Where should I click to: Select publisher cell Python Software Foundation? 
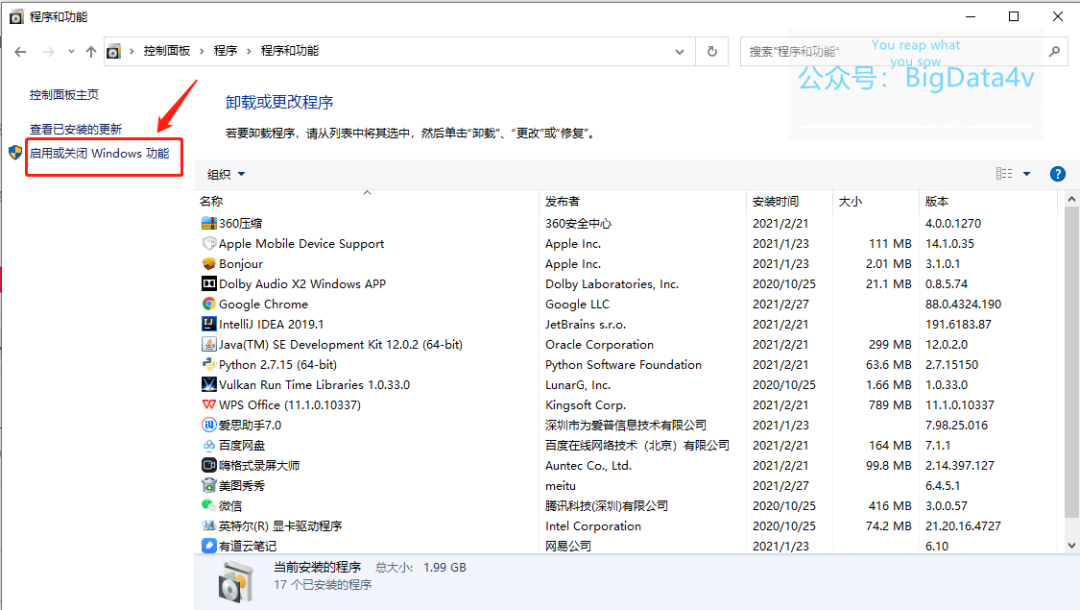(623, 364)
